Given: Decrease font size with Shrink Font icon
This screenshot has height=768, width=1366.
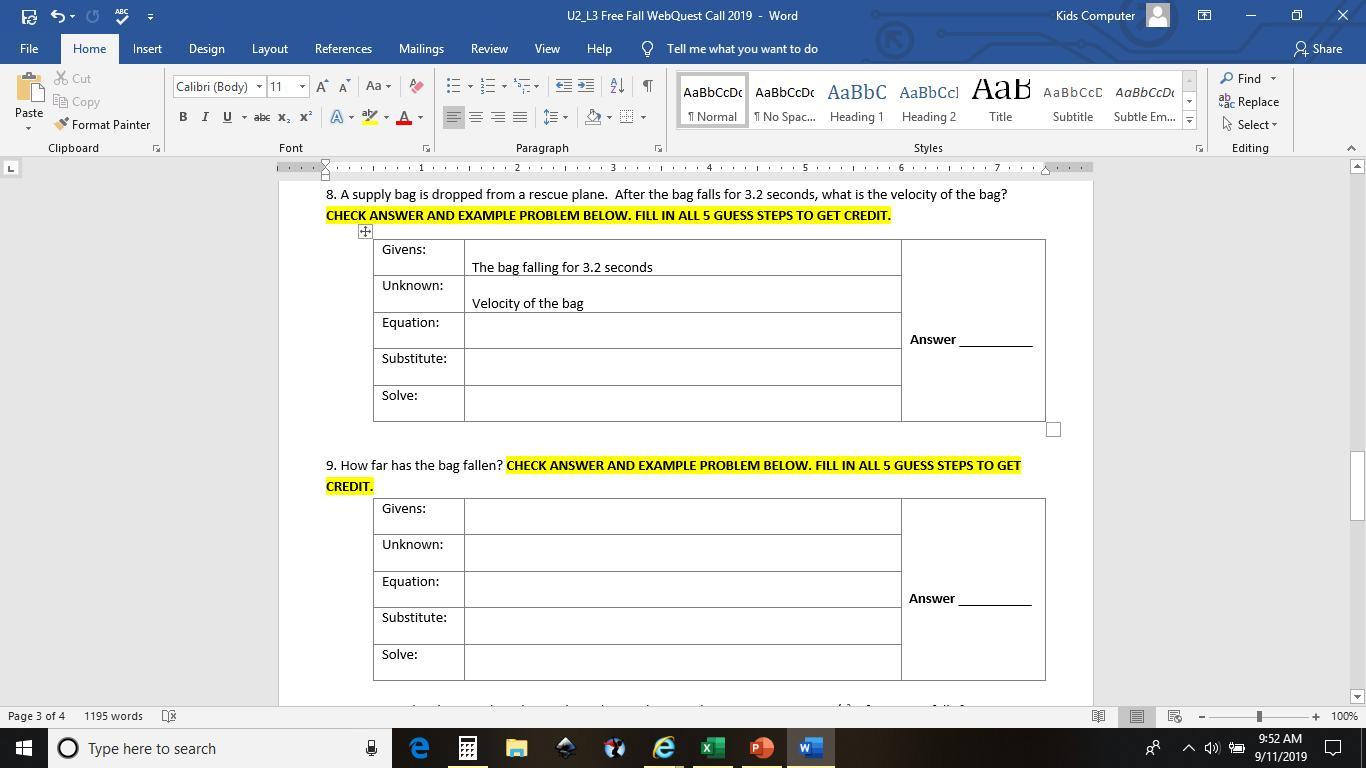Looking at the screenshot, I should (x=343, y=87).
